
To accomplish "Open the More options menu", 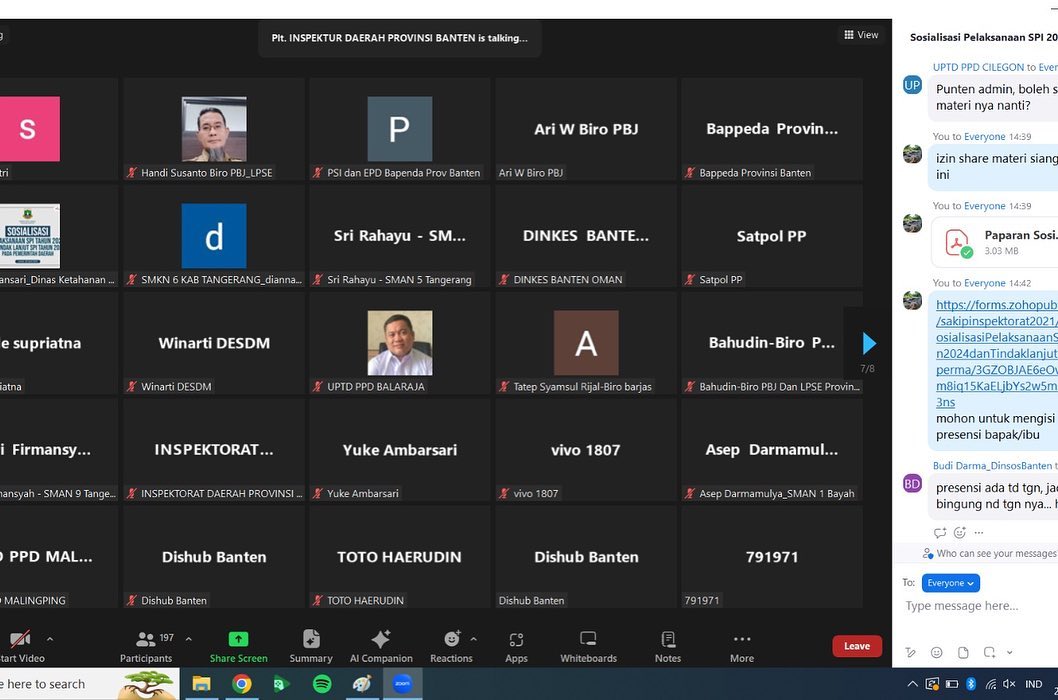I will [x=741, y=646].
